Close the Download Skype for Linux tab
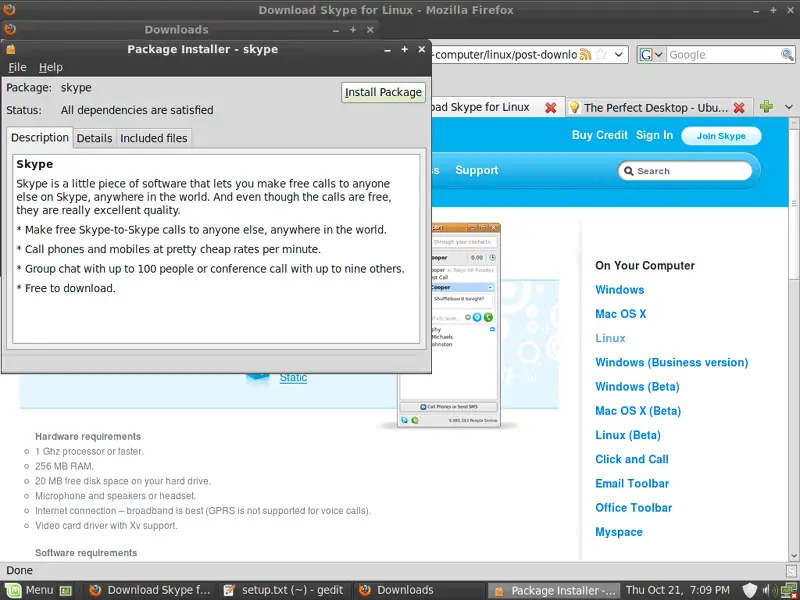800x600 pixels. (551, 108)
